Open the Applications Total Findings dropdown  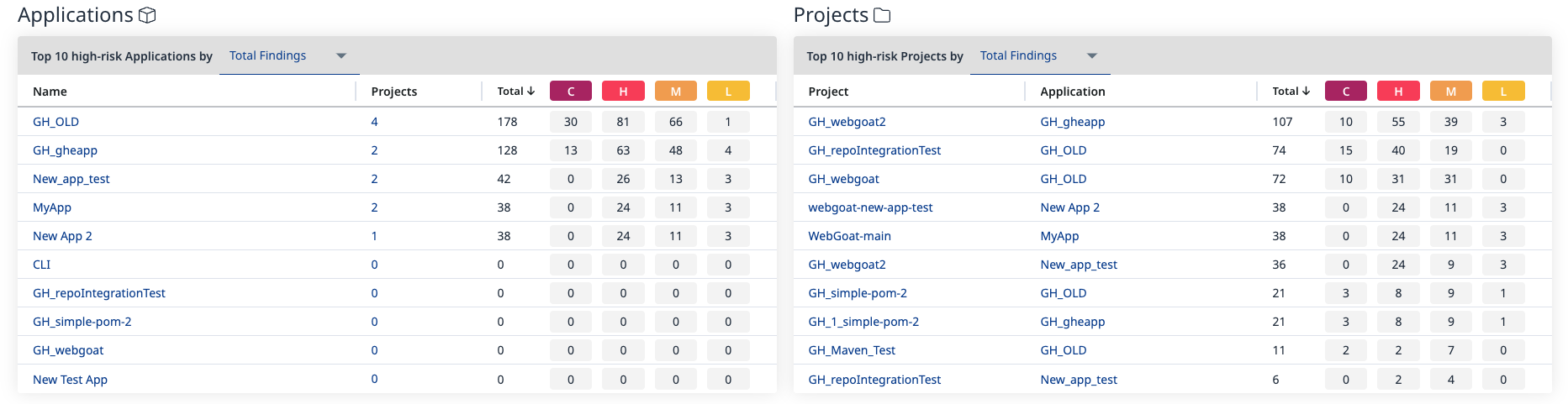point(288,56)
